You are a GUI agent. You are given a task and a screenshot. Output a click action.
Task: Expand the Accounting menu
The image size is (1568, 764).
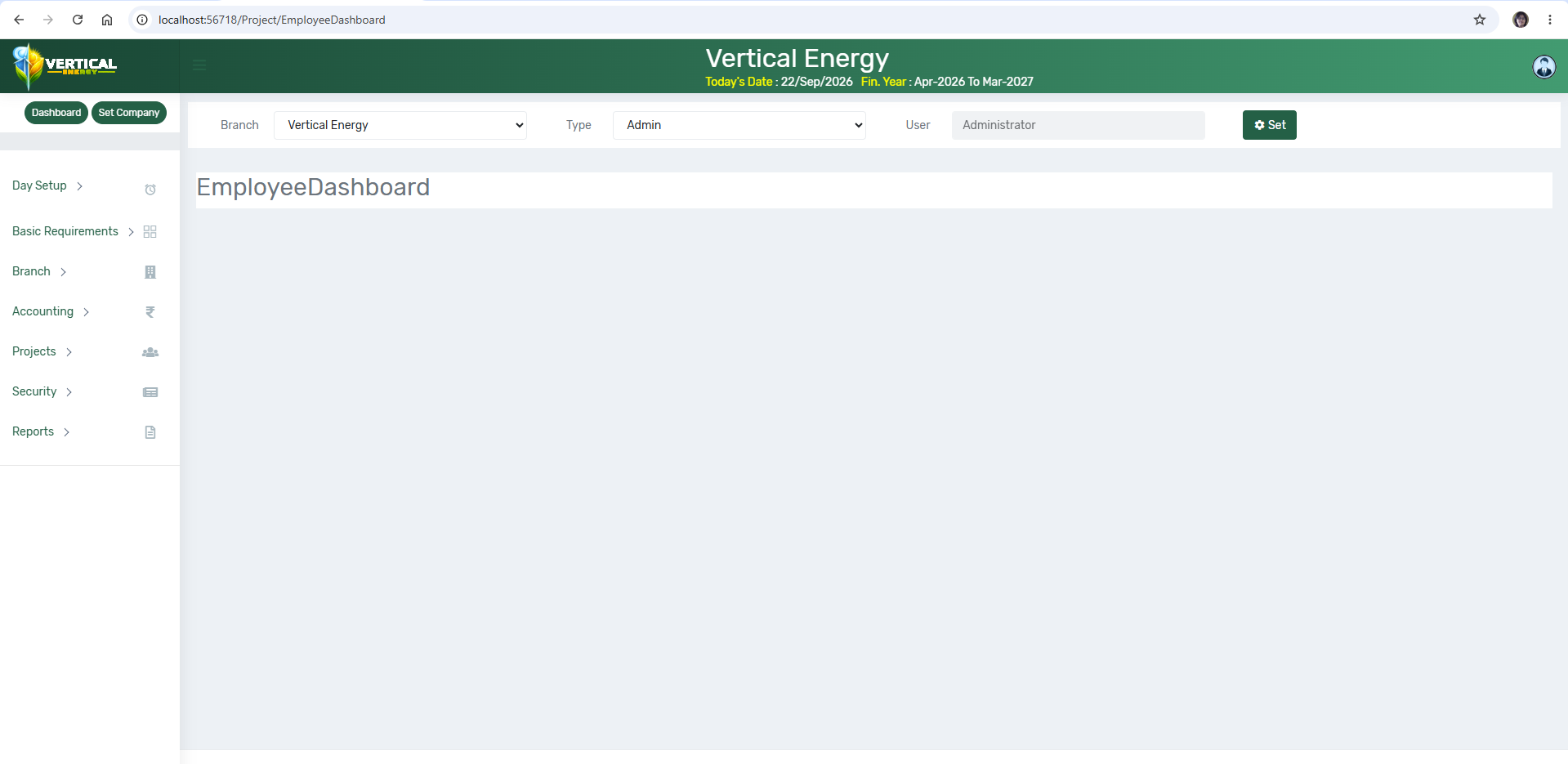coord(51,311)
